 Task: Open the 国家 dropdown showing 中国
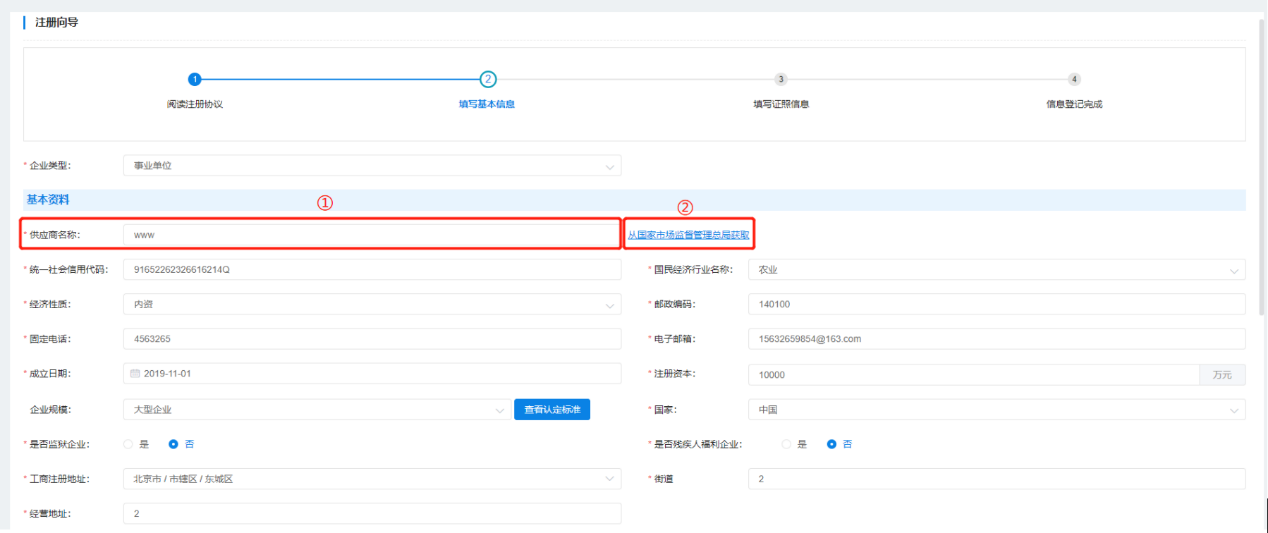(x=996, y=409)
